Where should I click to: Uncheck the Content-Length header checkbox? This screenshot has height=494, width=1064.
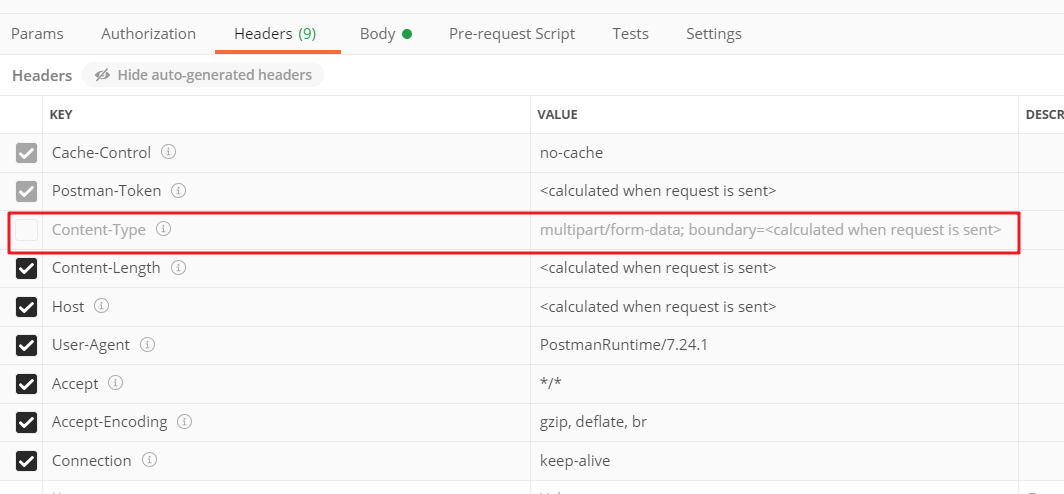point(26,269)
